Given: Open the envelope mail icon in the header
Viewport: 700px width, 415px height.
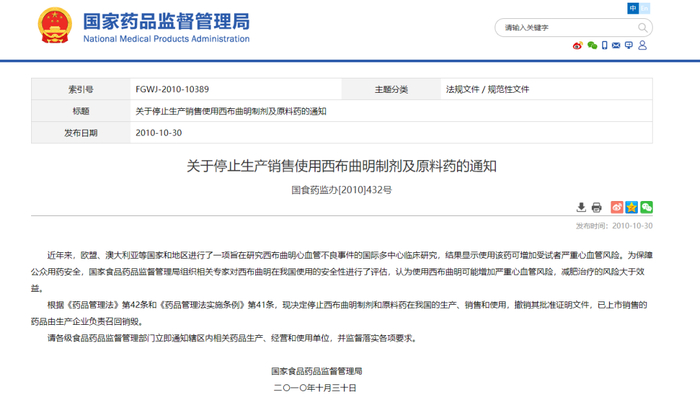Looking at the screenshot, I should (x=616, y=46).
